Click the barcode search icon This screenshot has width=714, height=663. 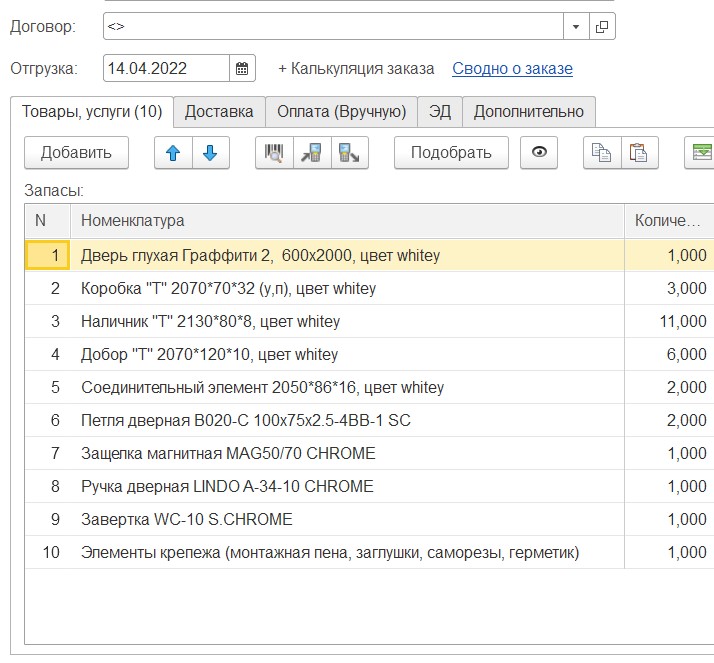pyautogui.click(x=274, y=153)
